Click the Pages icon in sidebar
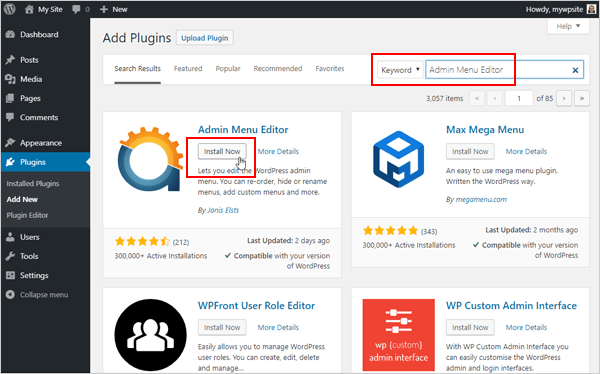The width and height of the screenshot is (600, 374). click(10, 98)
